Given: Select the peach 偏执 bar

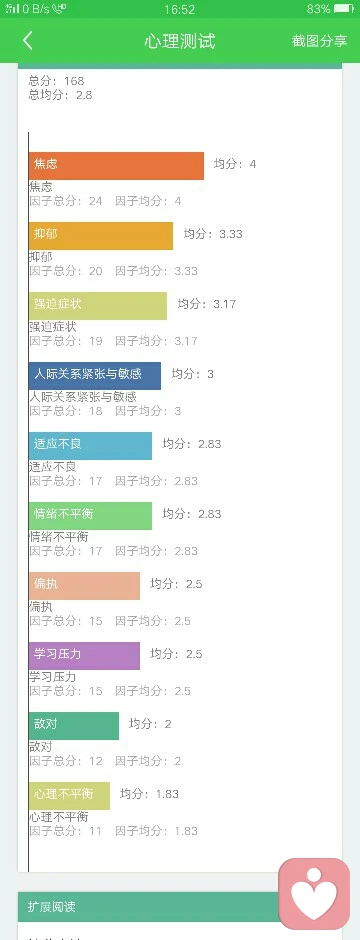Looking at the screenshot, I should (x=84, y=586).
